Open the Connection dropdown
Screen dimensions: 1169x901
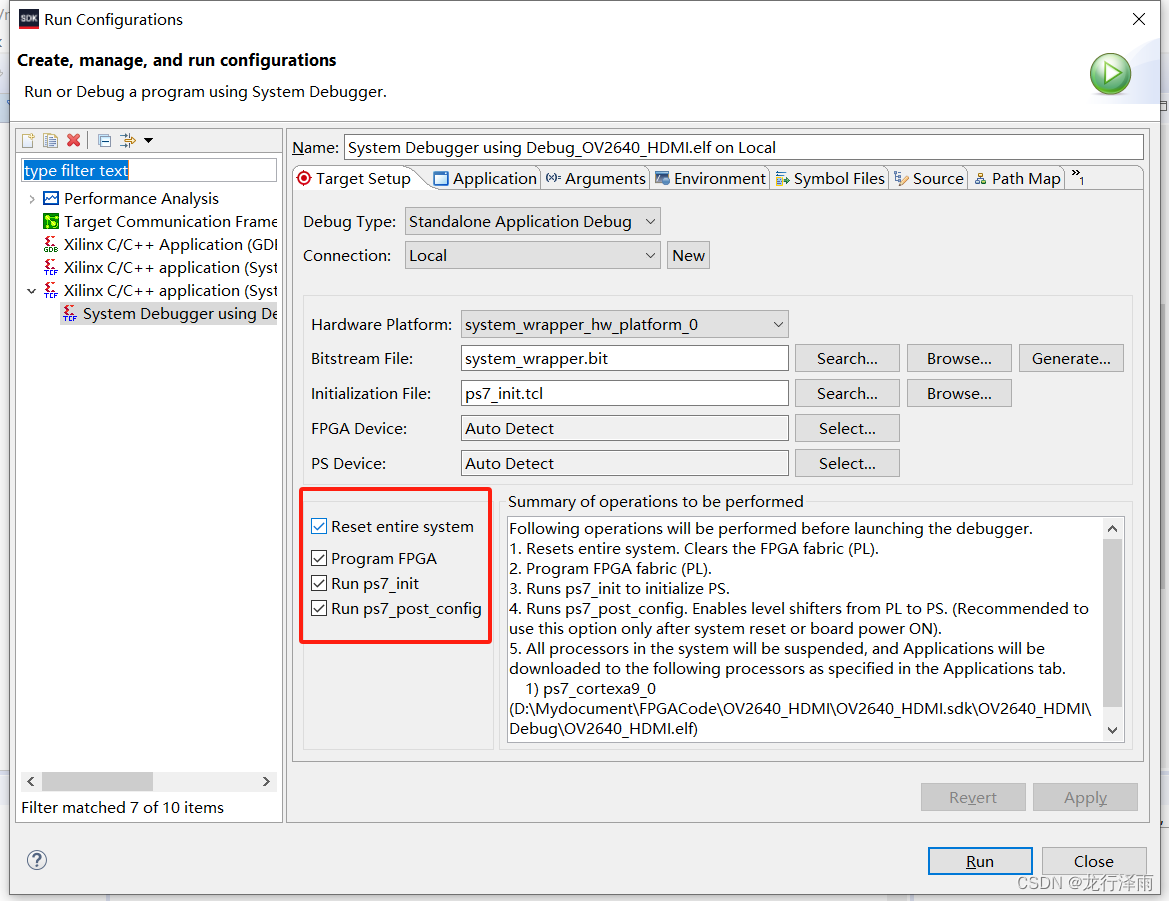pyautogui.click(x=532, y=256)
